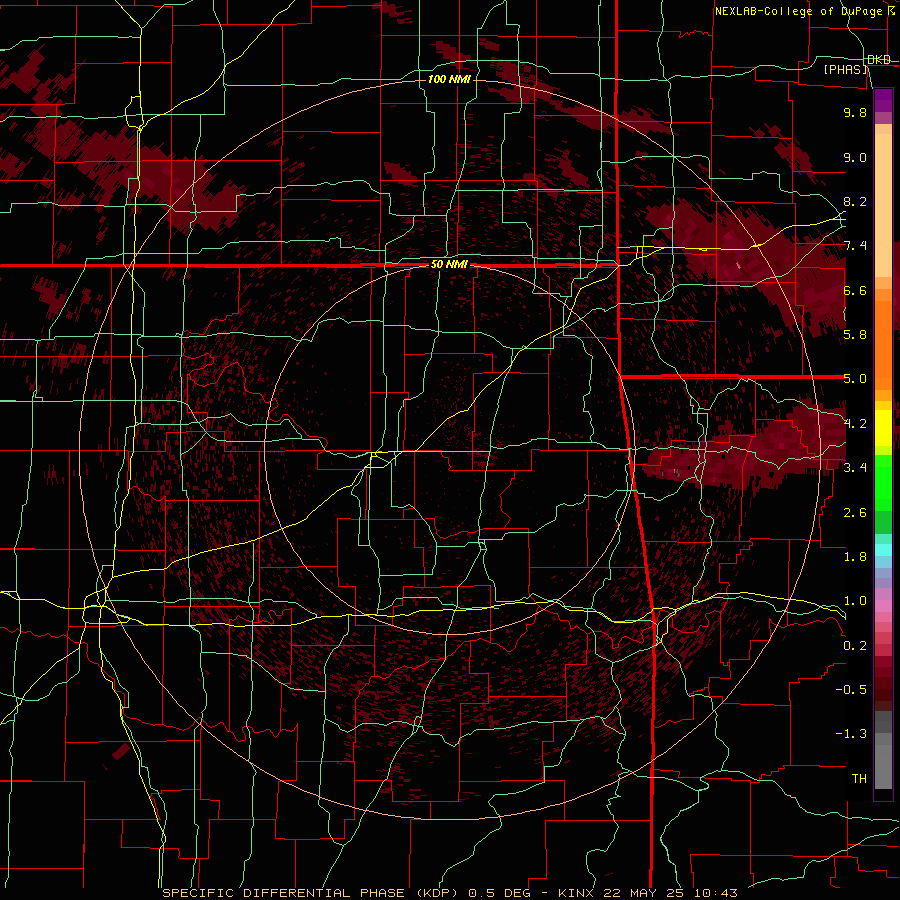Screen dimensions: 900x900
Task: Click the TH threshold label
Action: click(x=859, y=779)
